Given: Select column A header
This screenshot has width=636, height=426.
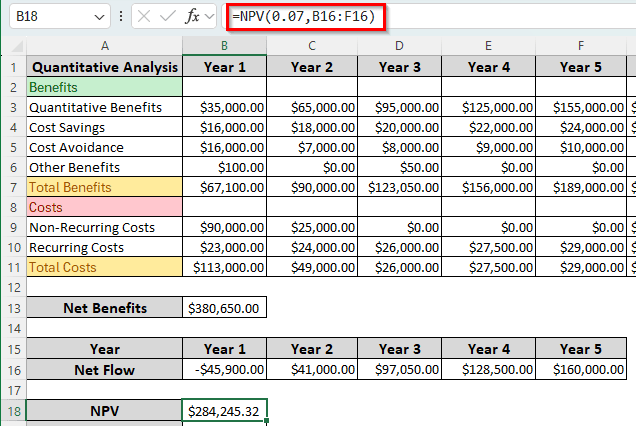Looking at the screenshot, I should (105, 46).
